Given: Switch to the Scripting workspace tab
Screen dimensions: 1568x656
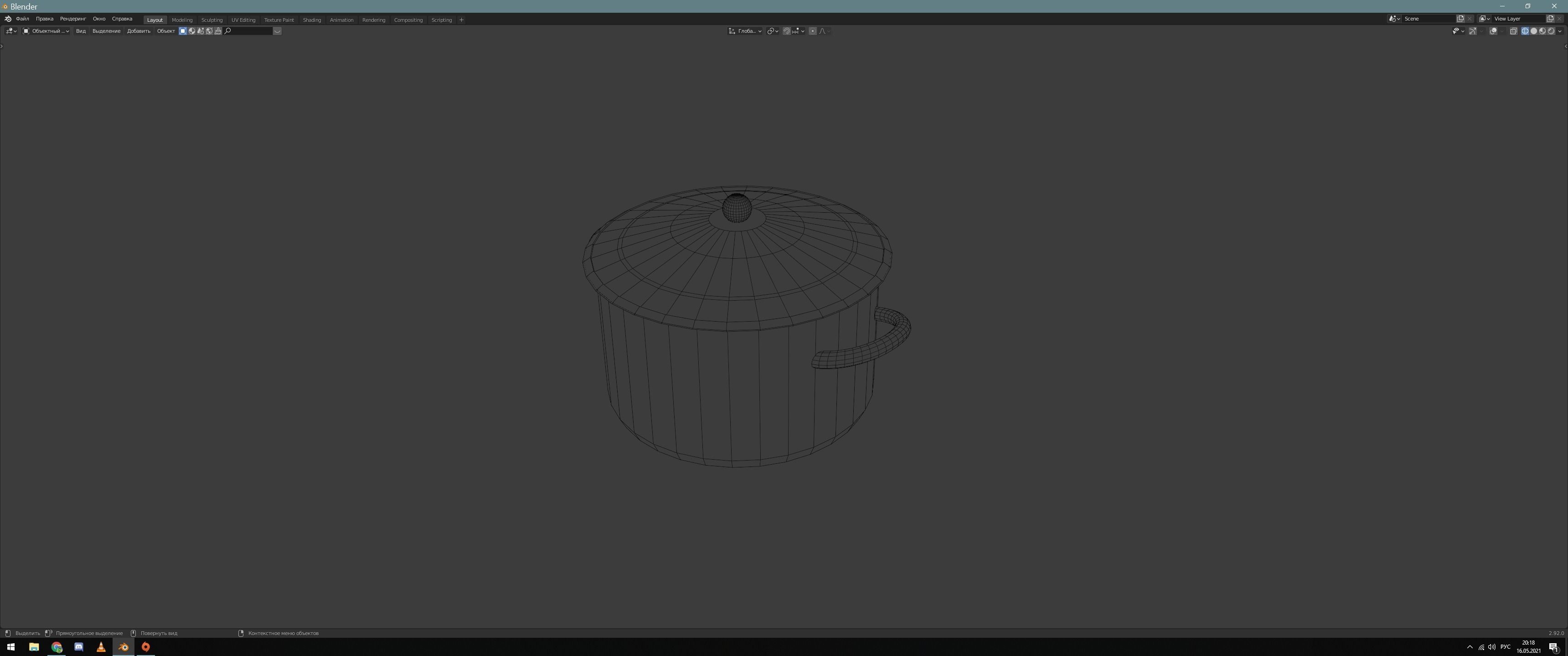Looking at the screenshot, I should click(x=442, y=20).
